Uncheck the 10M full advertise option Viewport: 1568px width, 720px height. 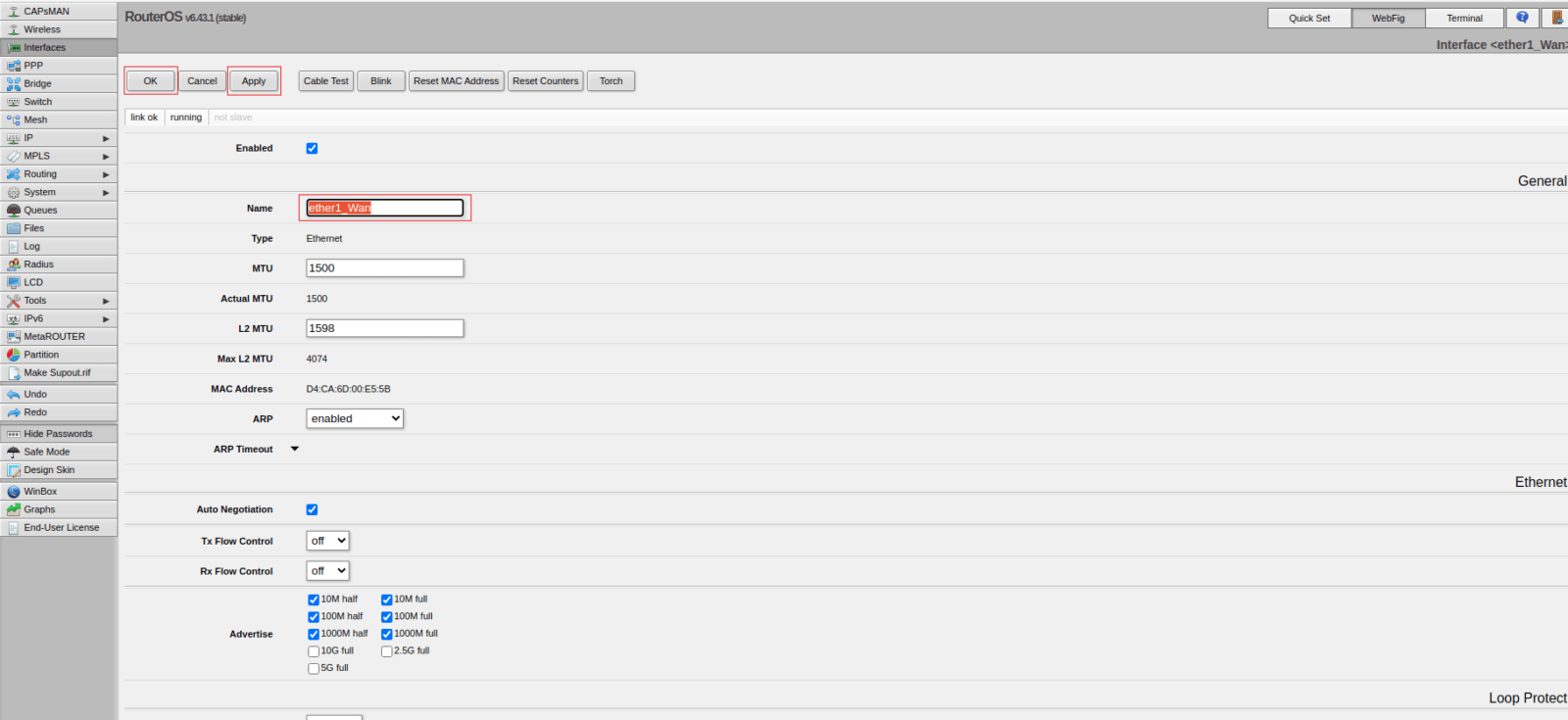coord(387,600)
